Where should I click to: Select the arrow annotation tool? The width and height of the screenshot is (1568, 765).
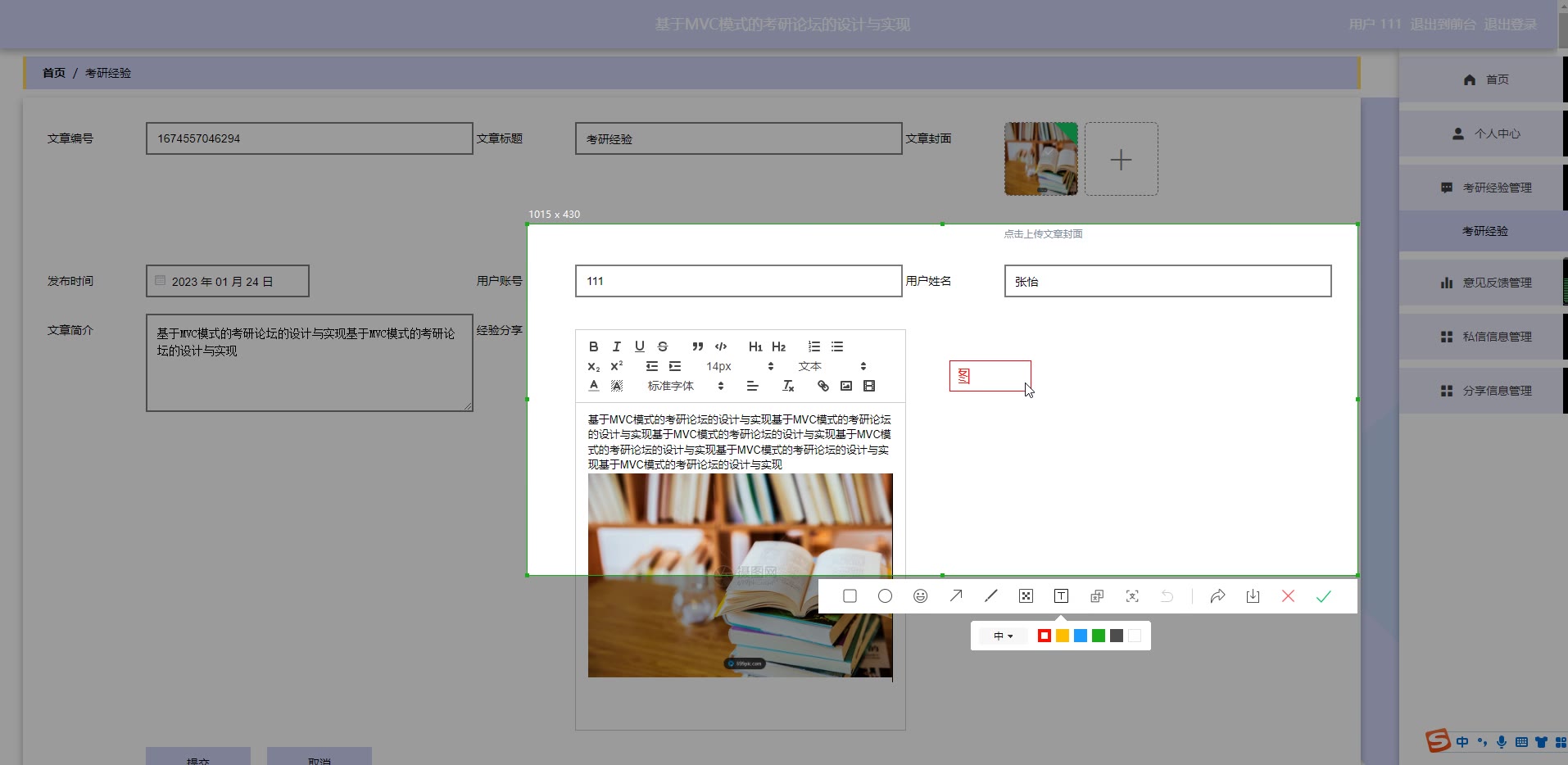(x=956, y=596)
